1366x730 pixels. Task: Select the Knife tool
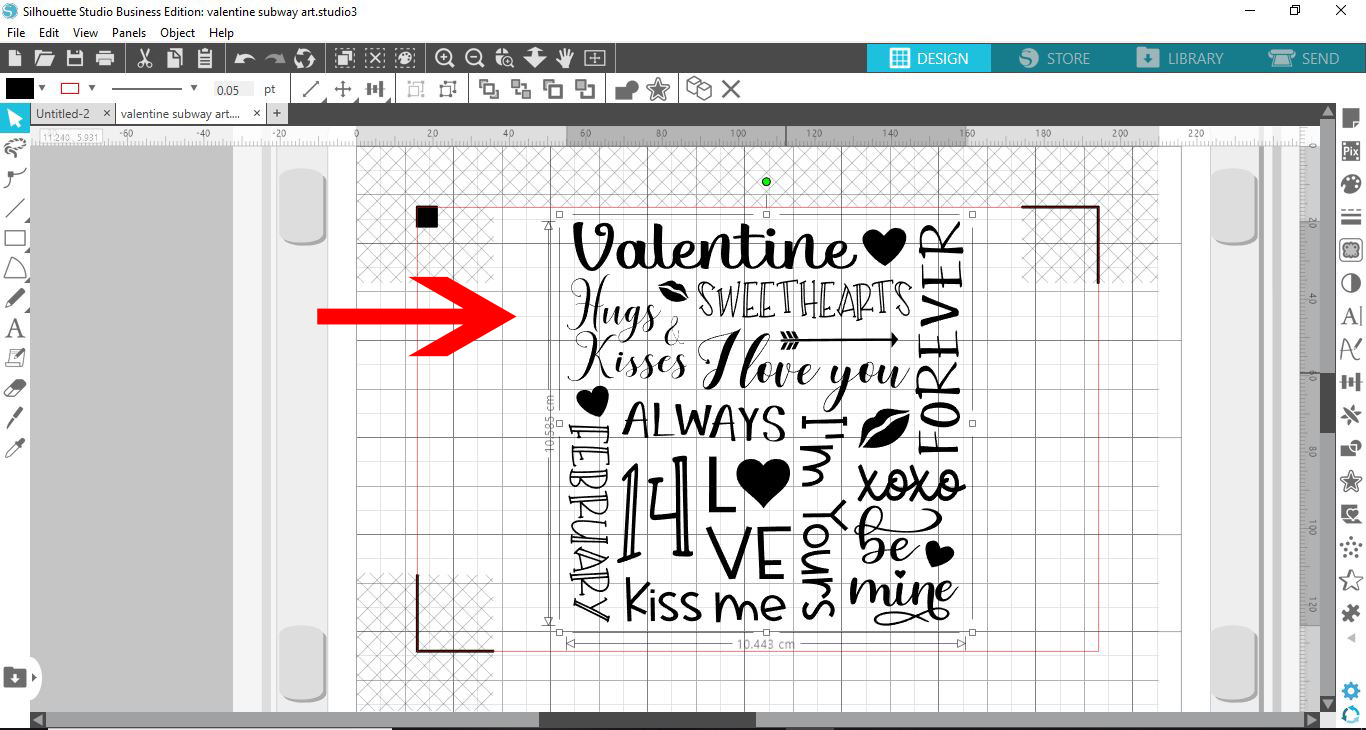pyautogui.click(x=14, y=418)
